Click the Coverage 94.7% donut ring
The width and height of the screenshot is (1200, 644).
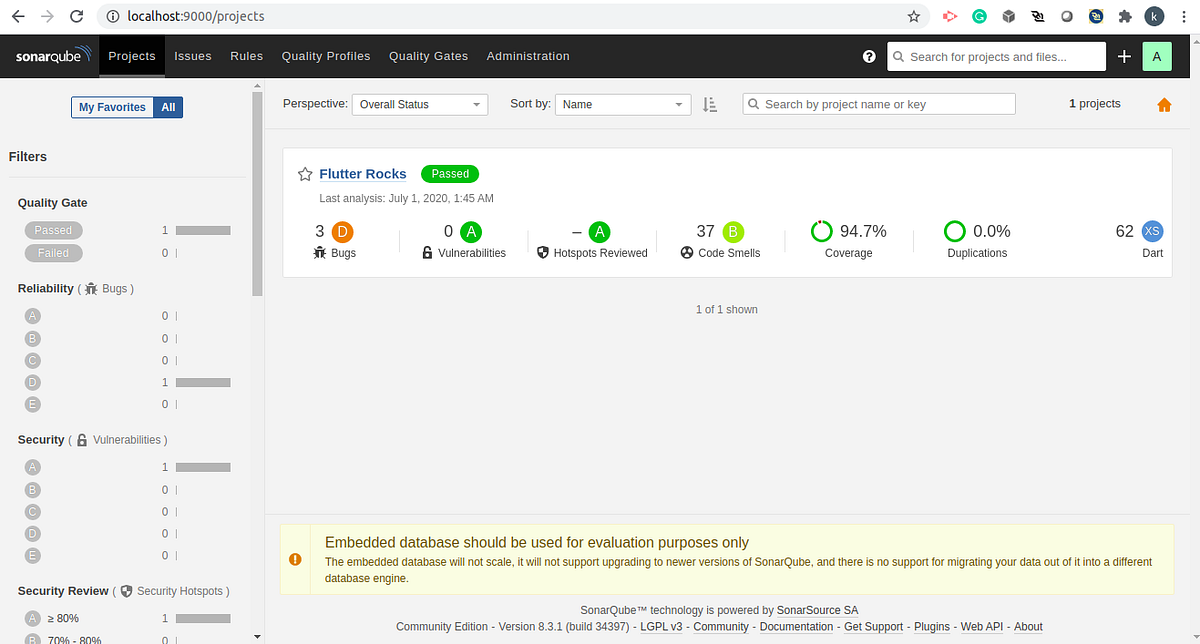coord(821,231)
